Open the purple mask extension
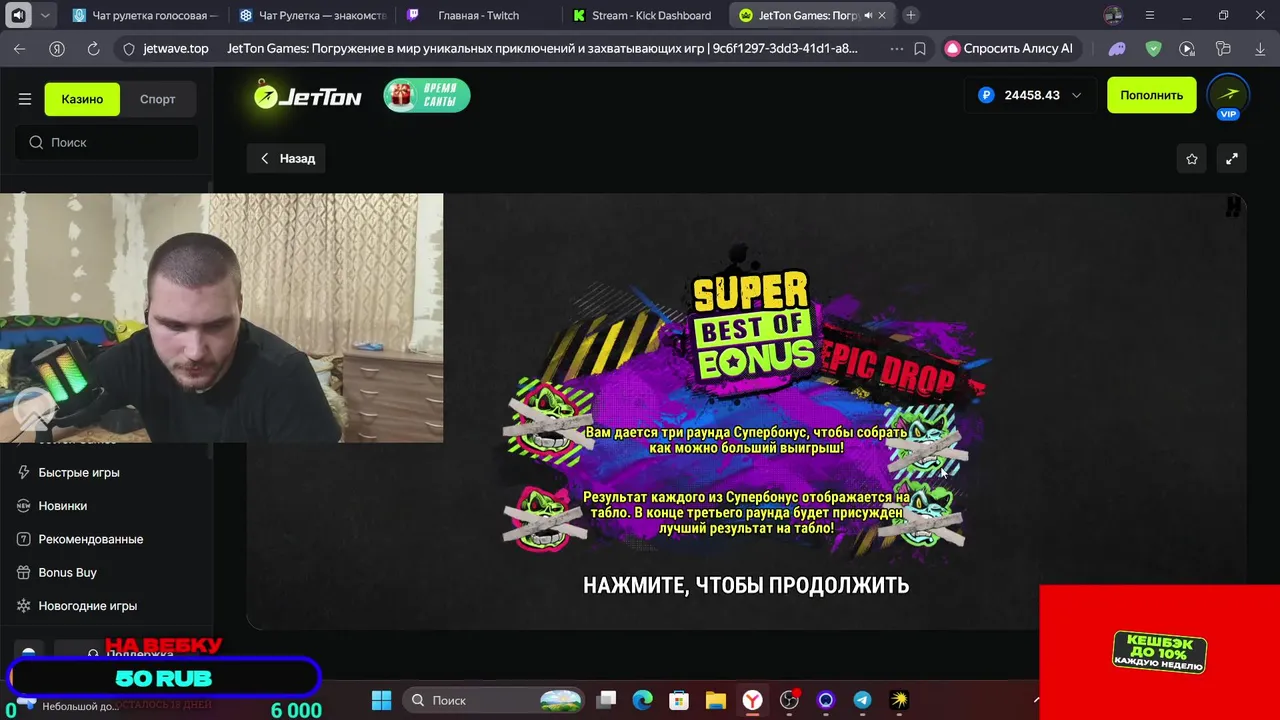 (1117, 48)
